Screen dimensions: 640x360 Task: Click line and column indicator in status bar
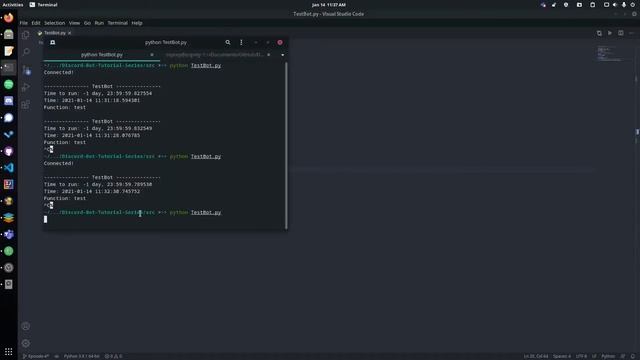point(536,356)
